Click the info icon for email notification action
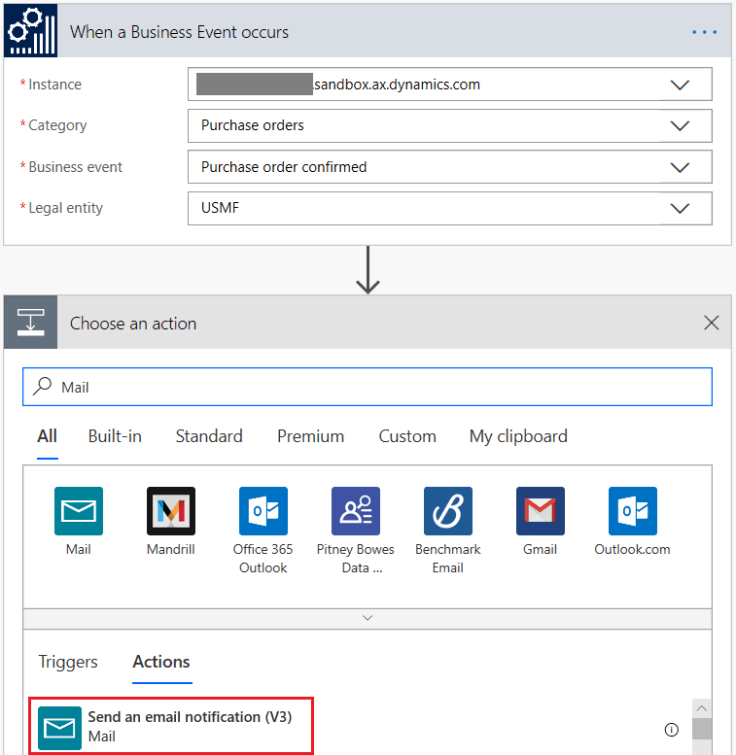Image resolution: width=736 pixels, height=755 pixels. point(671,729)
